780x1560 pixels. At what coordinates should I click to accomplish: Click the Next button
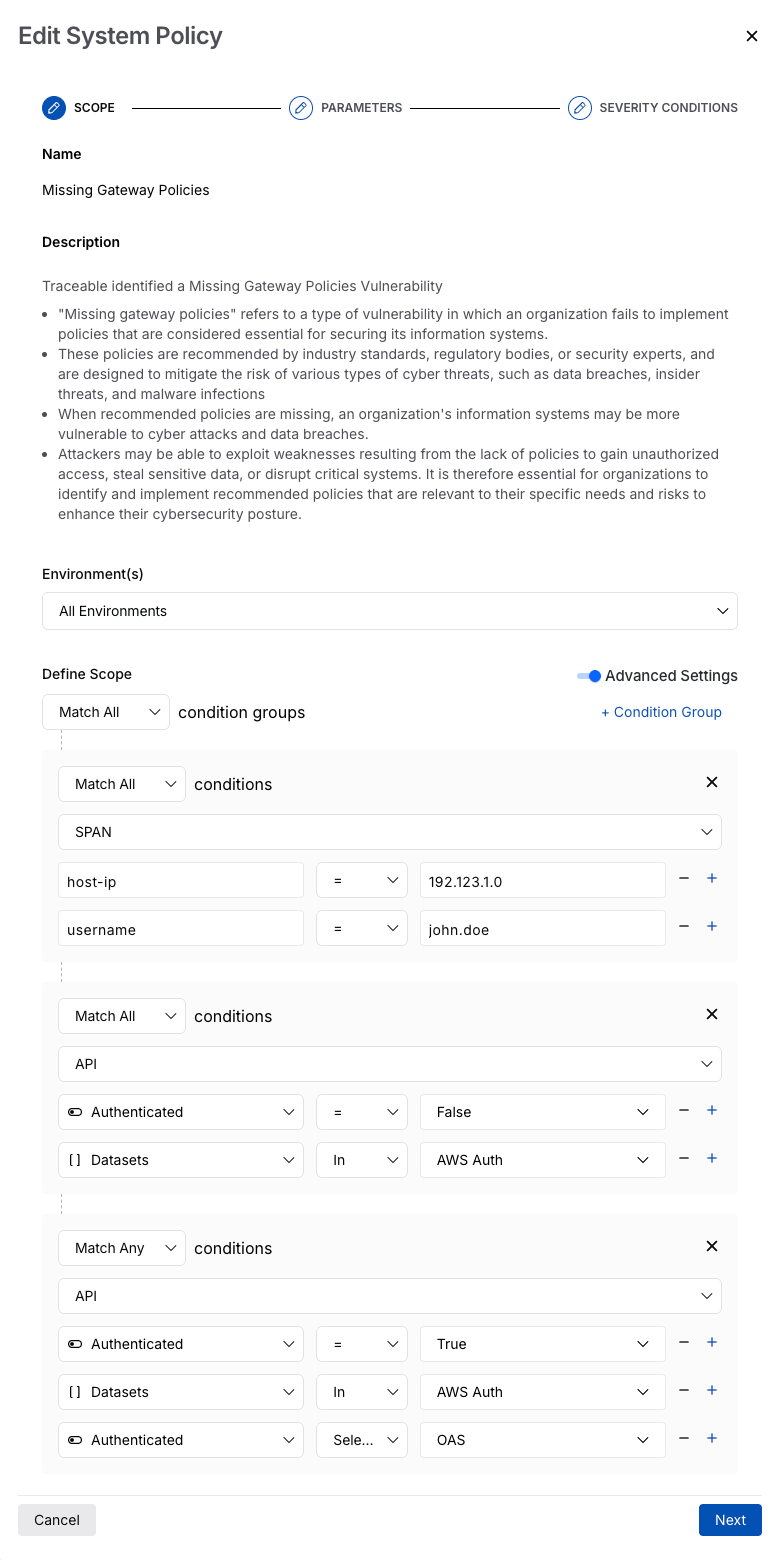click(x=730, y=1520)
